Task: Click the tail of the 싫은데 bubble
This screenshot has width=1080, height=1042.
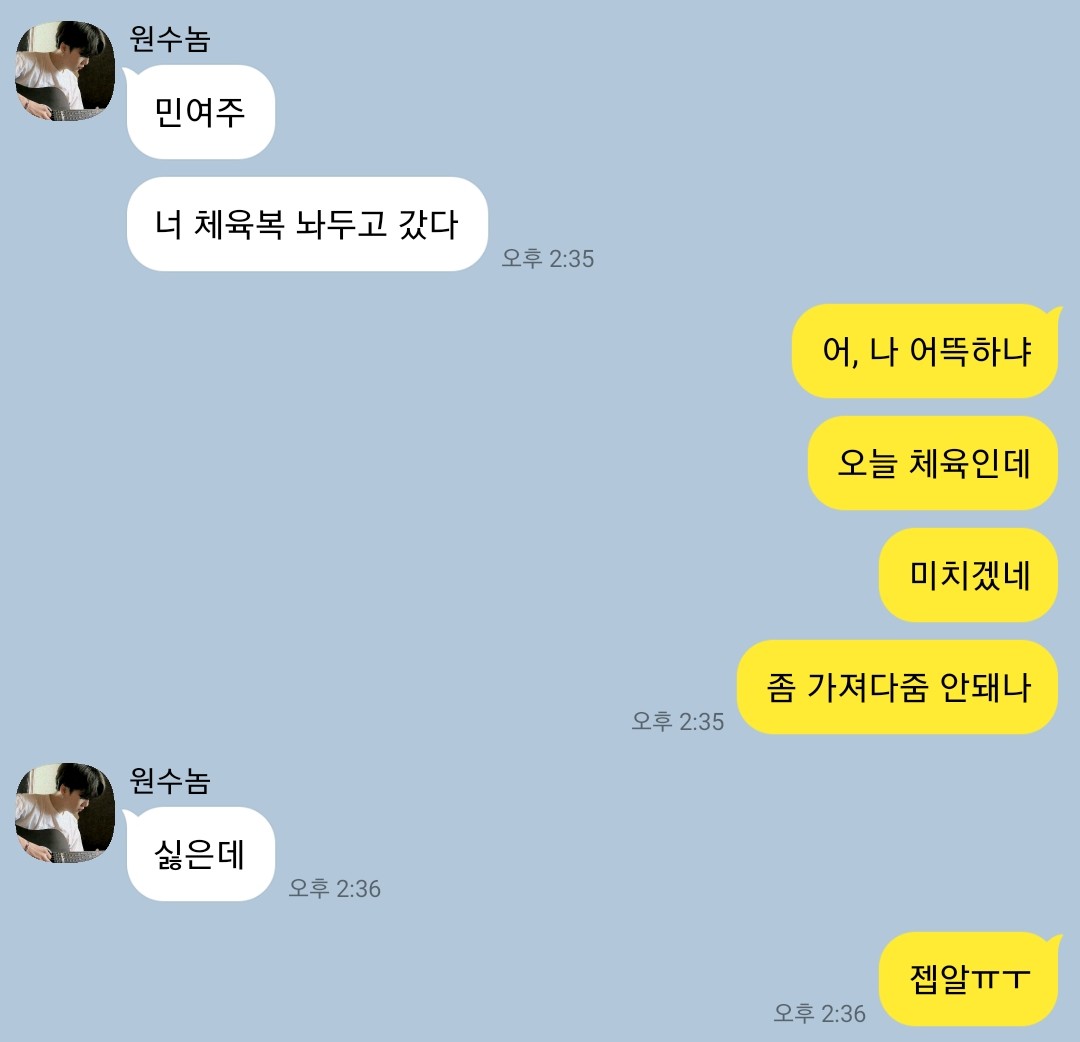Action: click(x=129, y=816)
